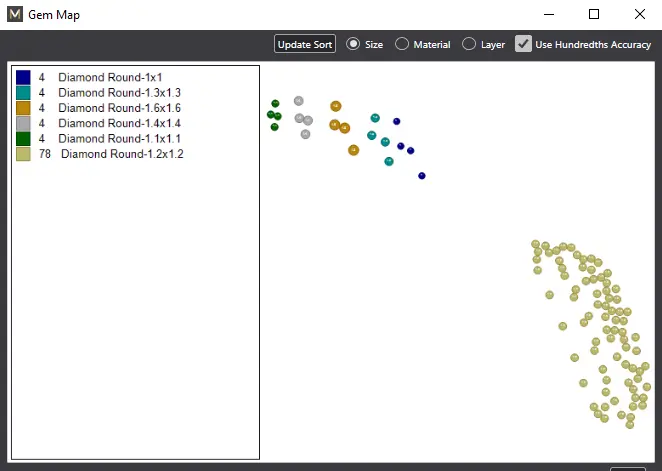This screenshot has height=471, width=662.
Task: Maximize the Gem Map window
Action: click(x=594, y=14)
